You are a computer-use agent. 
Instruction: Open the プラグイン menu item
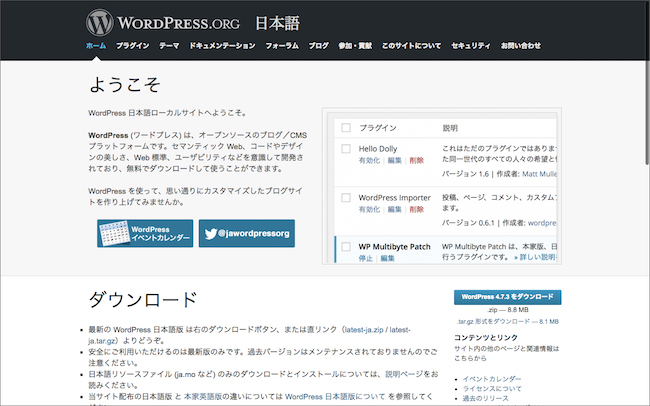[133, 46]
